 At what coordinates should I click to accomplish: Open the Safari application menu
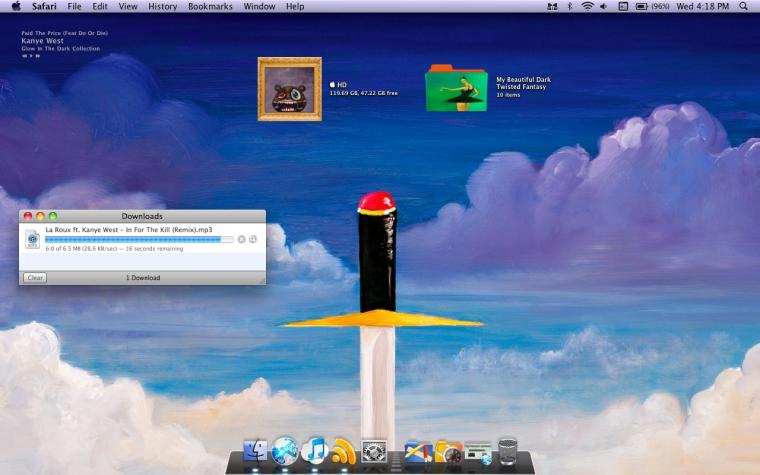[44, 6]
